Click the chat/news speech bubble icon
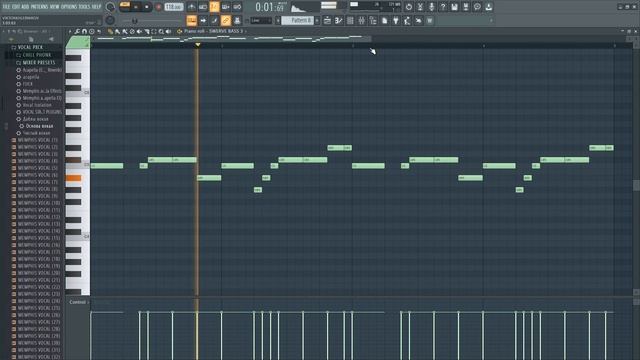The height and width of the screenshot is (360, 640). pos(477,7)
